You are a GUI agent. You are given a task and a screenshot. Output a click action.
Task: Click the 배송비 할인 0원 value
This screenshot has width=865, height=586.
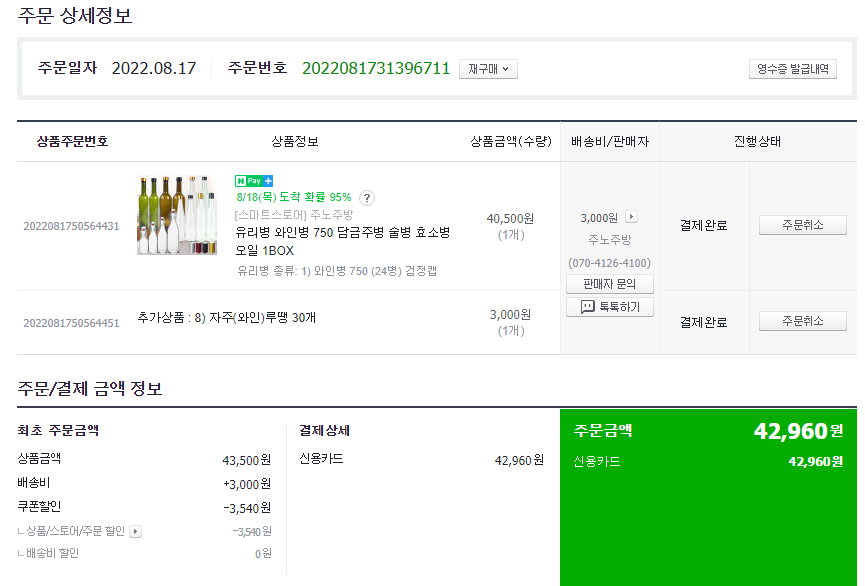(x=263, y=553)
